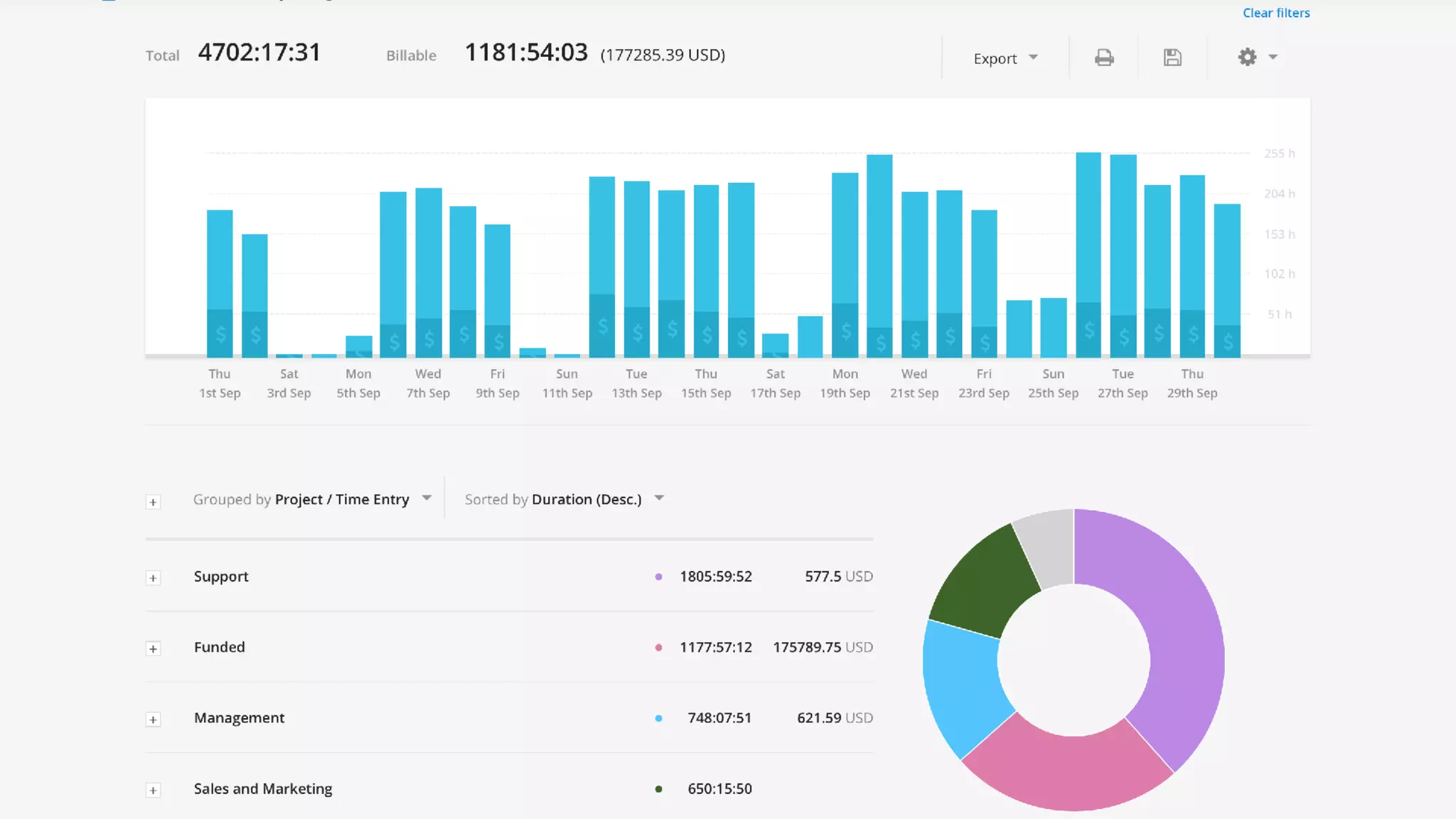Expand the Funded project row
This screenshot has height=819, width=1456.
coord(153,648)
